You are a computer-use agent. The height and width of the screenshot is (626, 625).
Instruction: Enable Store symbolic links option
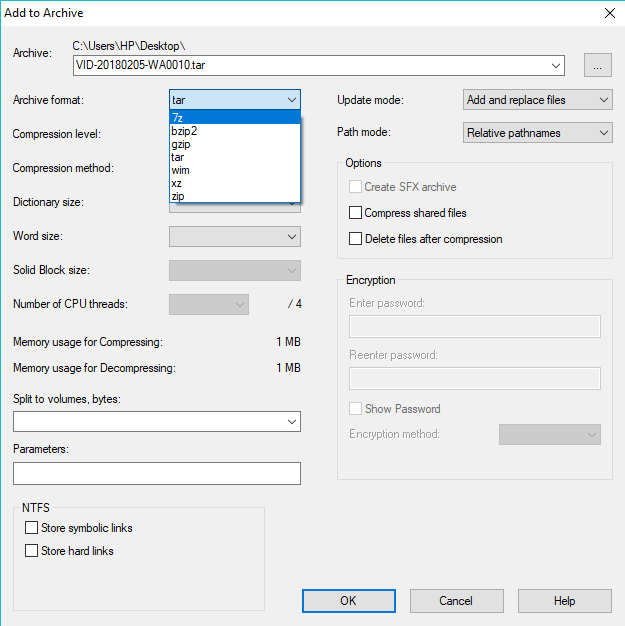[32, 528]
